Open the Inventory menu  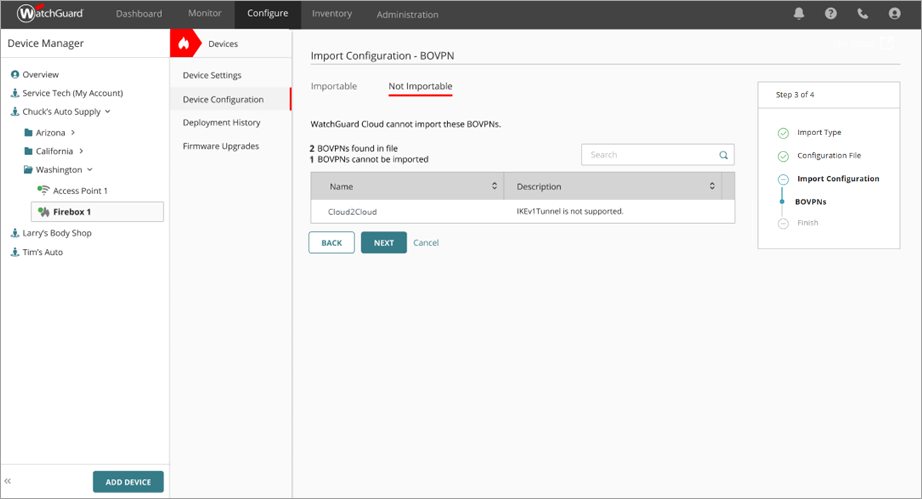pyautogui.click(x=332, y=14)
